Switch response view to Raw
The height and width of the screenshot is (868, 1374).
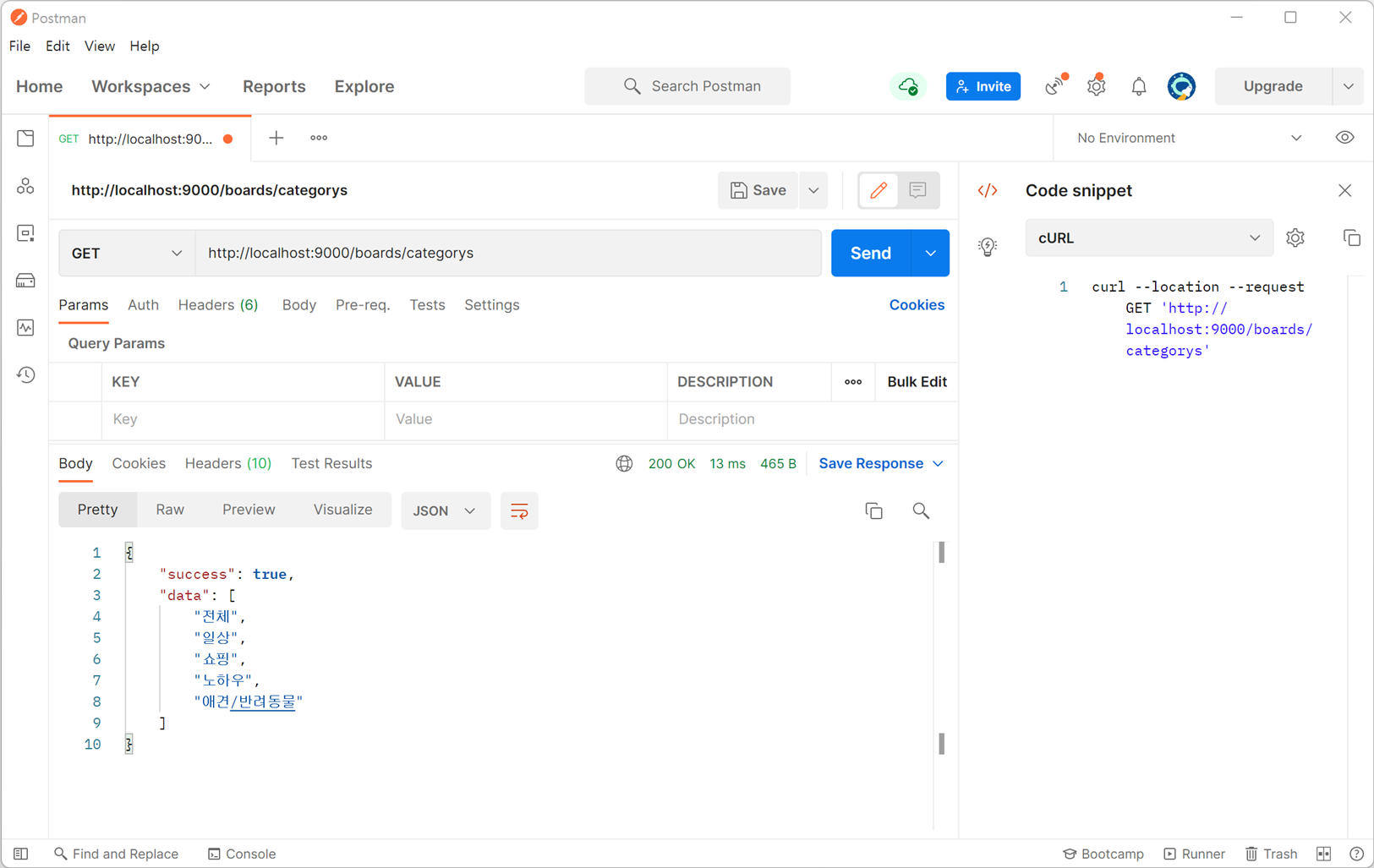[x=170, y=510]
